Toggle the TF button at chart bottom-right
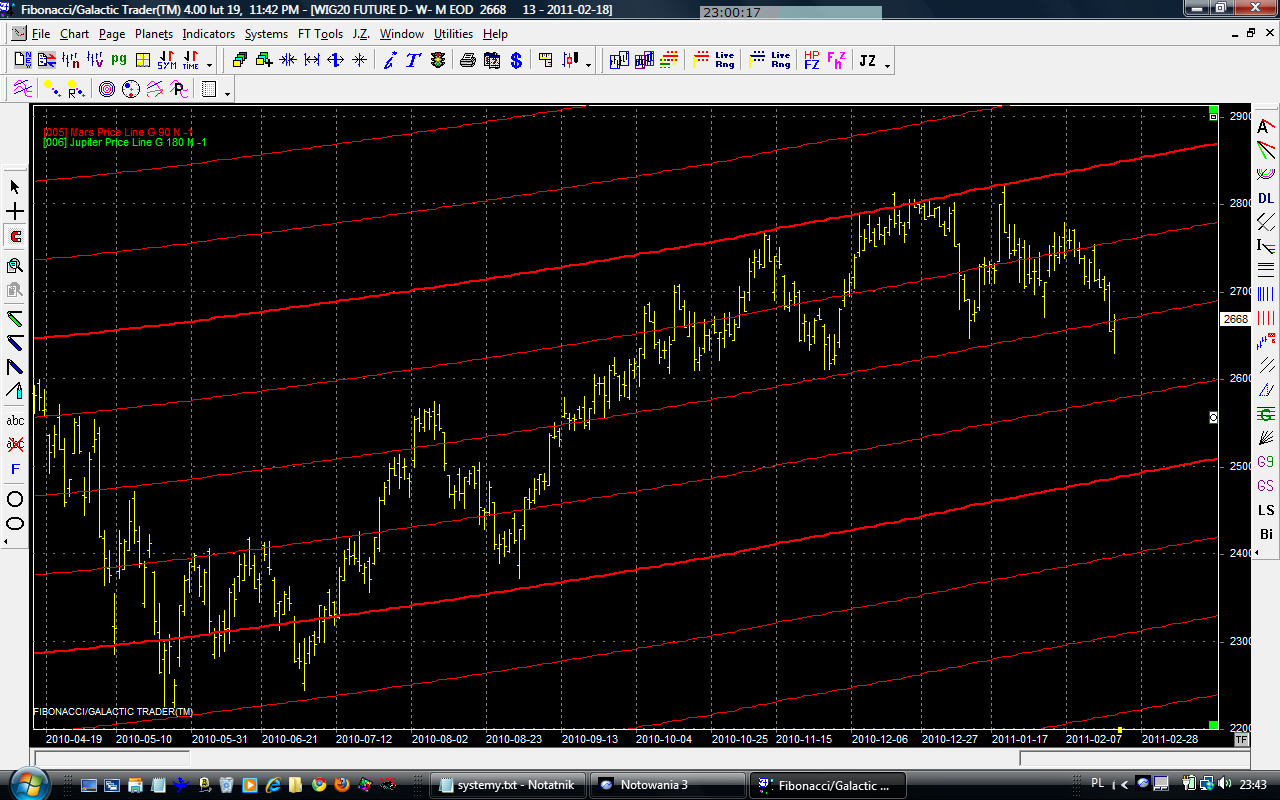This screenshot has height=800, width=1280. coord(1241,740)
